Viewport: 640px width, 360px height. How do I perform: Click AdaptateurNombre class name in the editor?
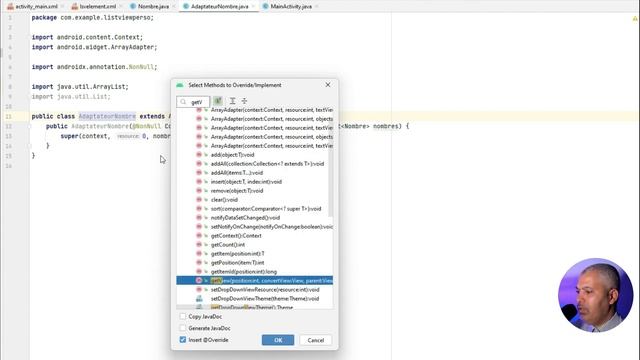107,116
